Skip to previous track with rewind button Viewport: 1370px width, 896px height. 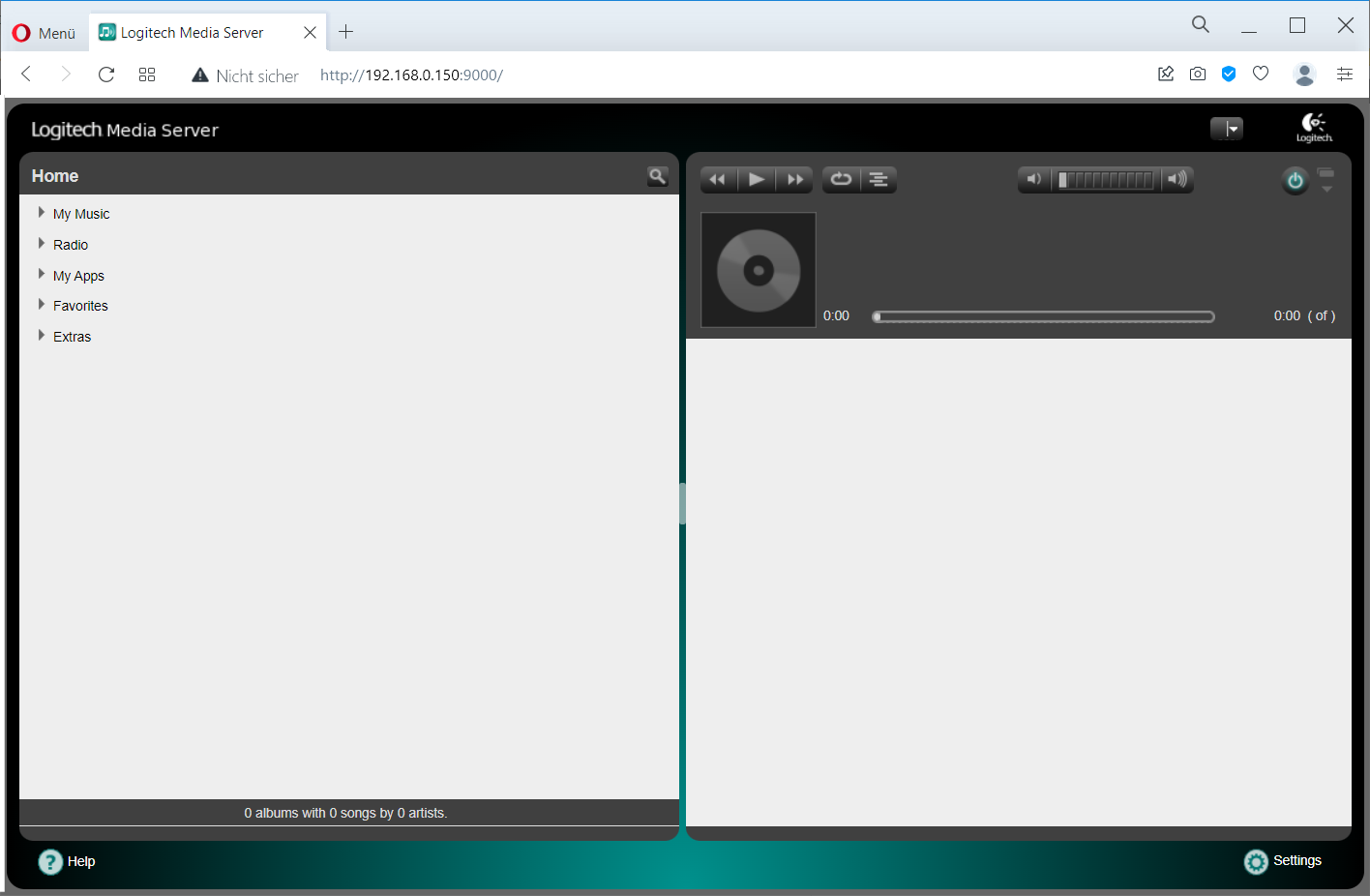point(718,180)
